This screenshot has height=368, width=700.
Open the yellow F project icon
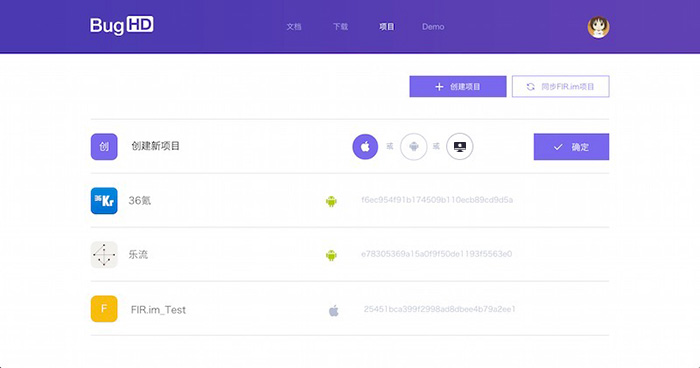[104, 309]
